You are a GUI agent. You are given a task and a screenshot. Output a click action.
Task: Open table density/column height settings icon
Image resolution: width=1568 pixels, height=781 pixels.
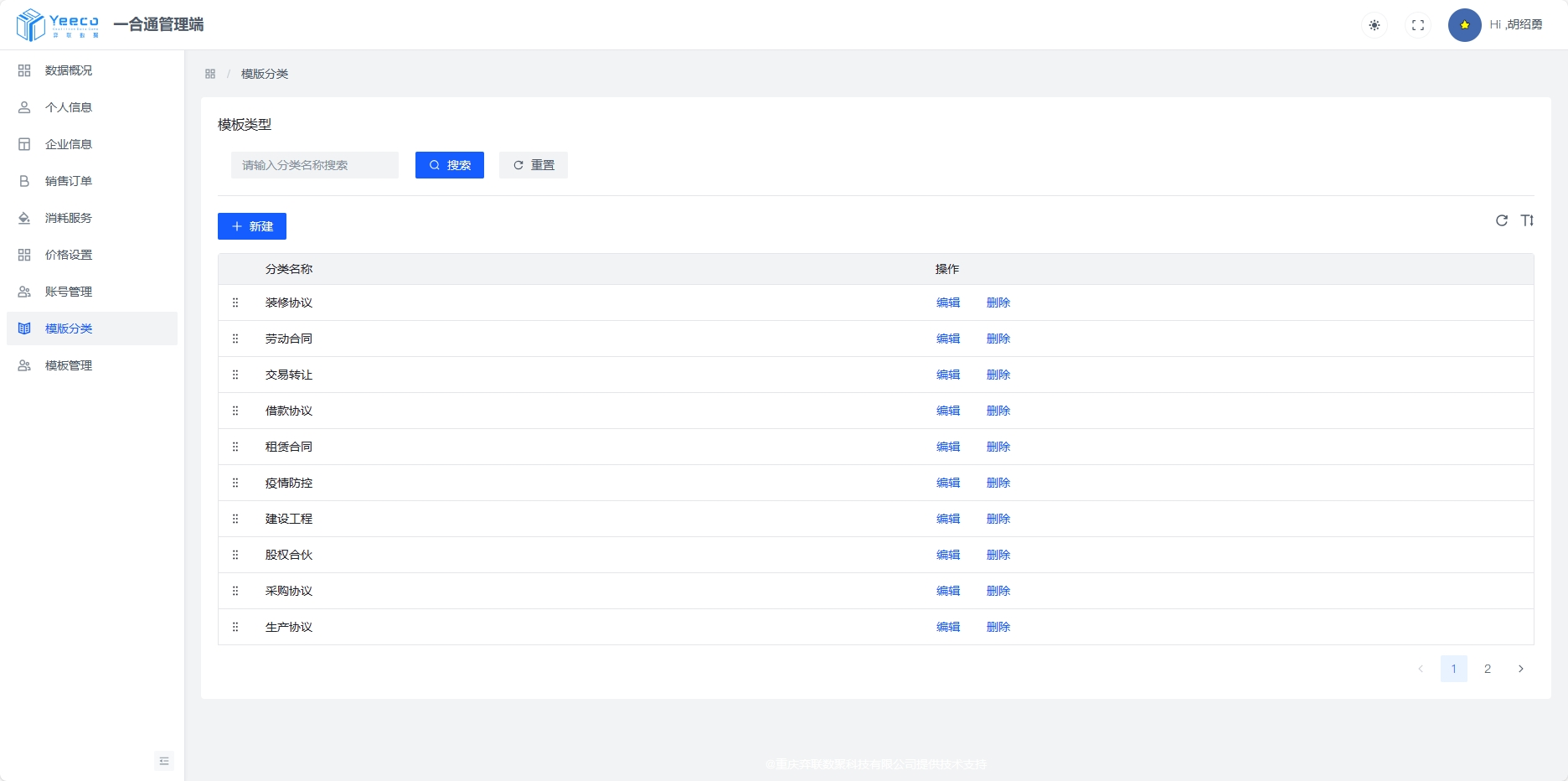(1527, 220)
